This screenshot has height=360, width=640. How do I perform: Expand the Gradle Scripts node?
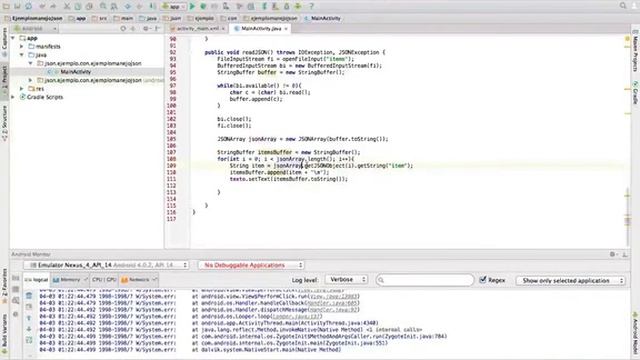coord(13,97)
